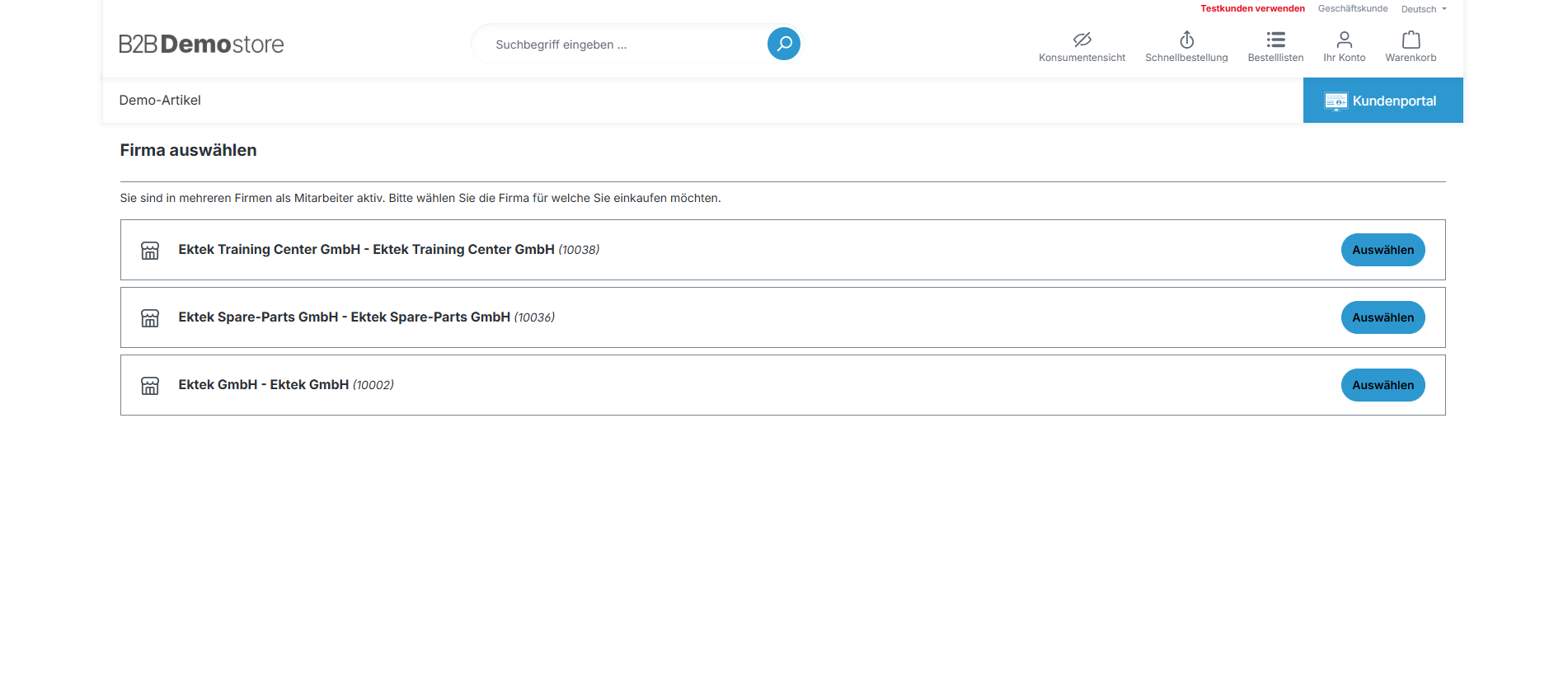Open the Deutsch language dropdown

(1424, 9)
